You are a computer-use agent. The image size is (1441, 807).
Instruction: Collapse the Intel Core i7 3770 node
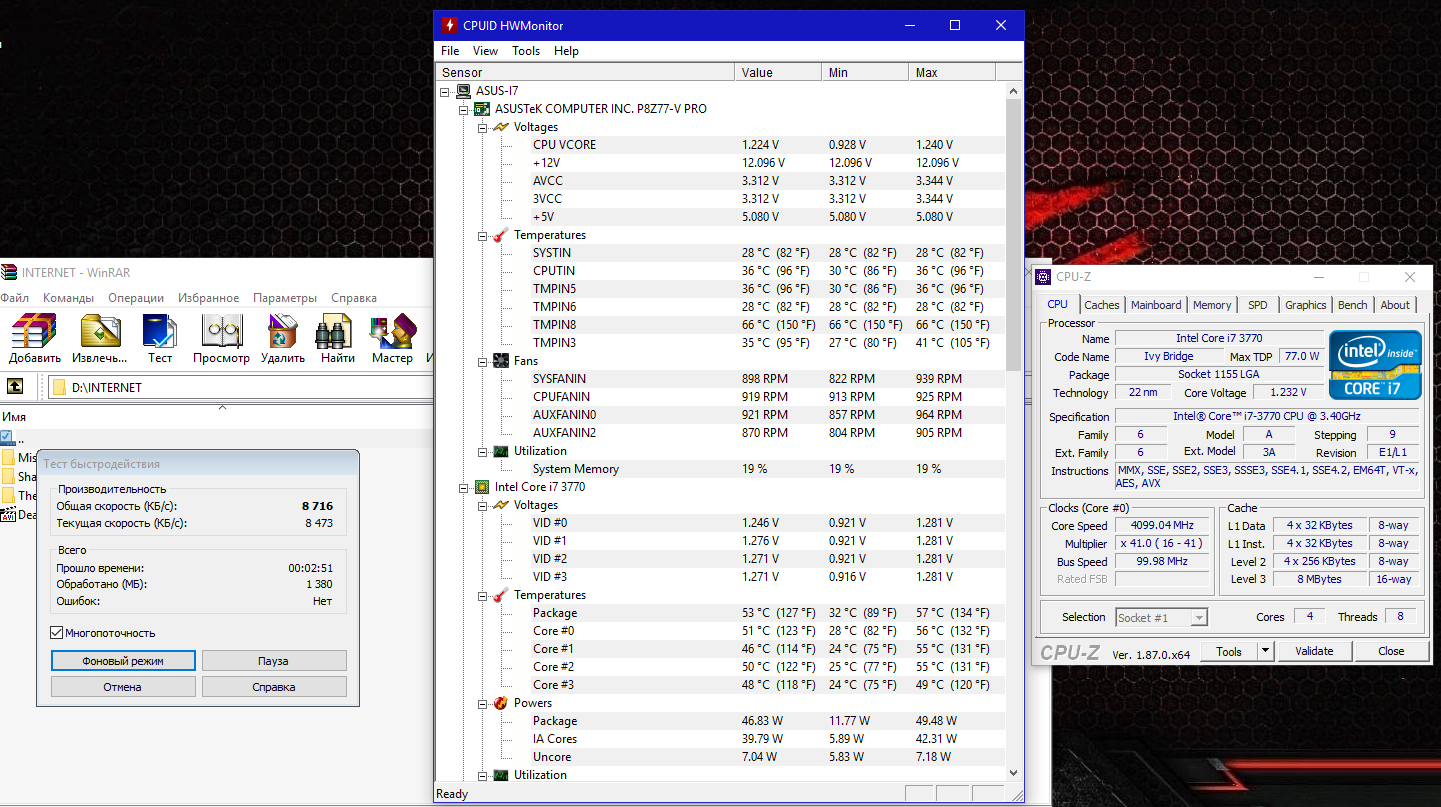464,487
